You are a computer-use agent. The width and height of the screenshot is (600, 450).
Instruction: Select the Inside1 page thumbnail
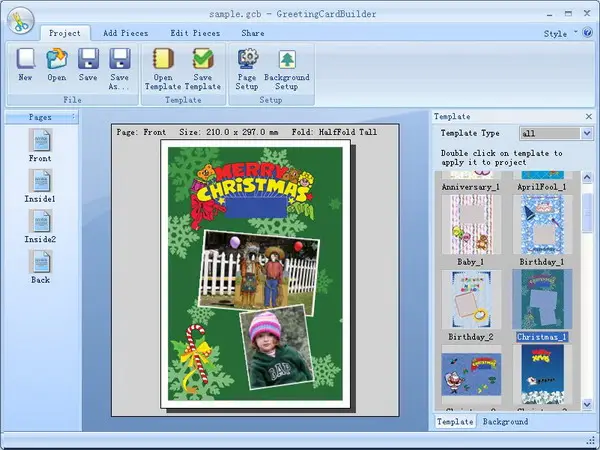click(x=40, y=186)
